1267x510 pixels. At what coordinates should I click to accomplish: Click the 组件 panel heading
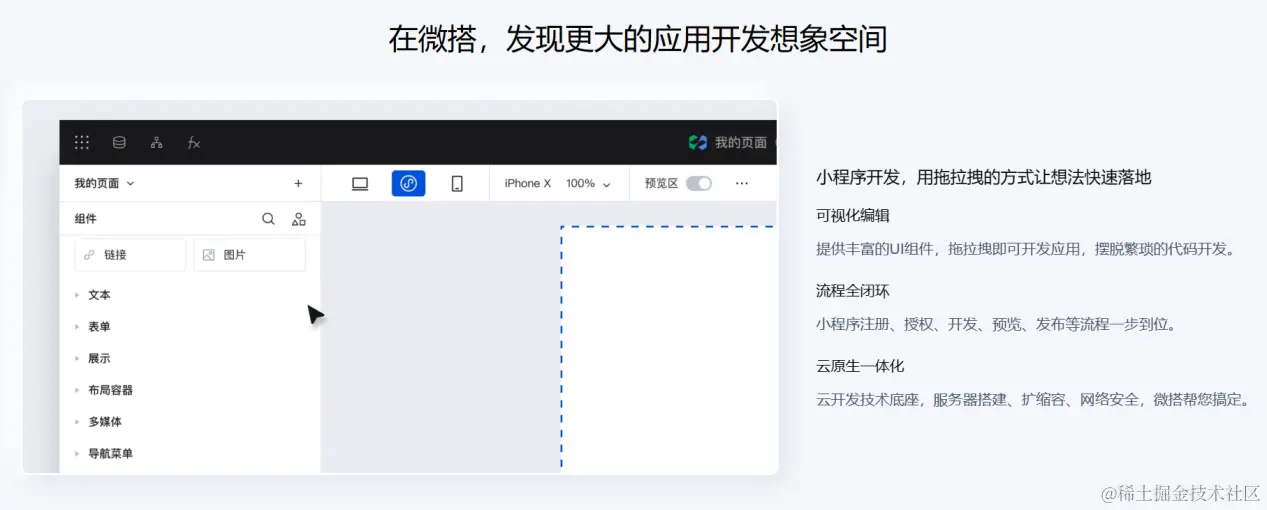(x=86, y=219)
